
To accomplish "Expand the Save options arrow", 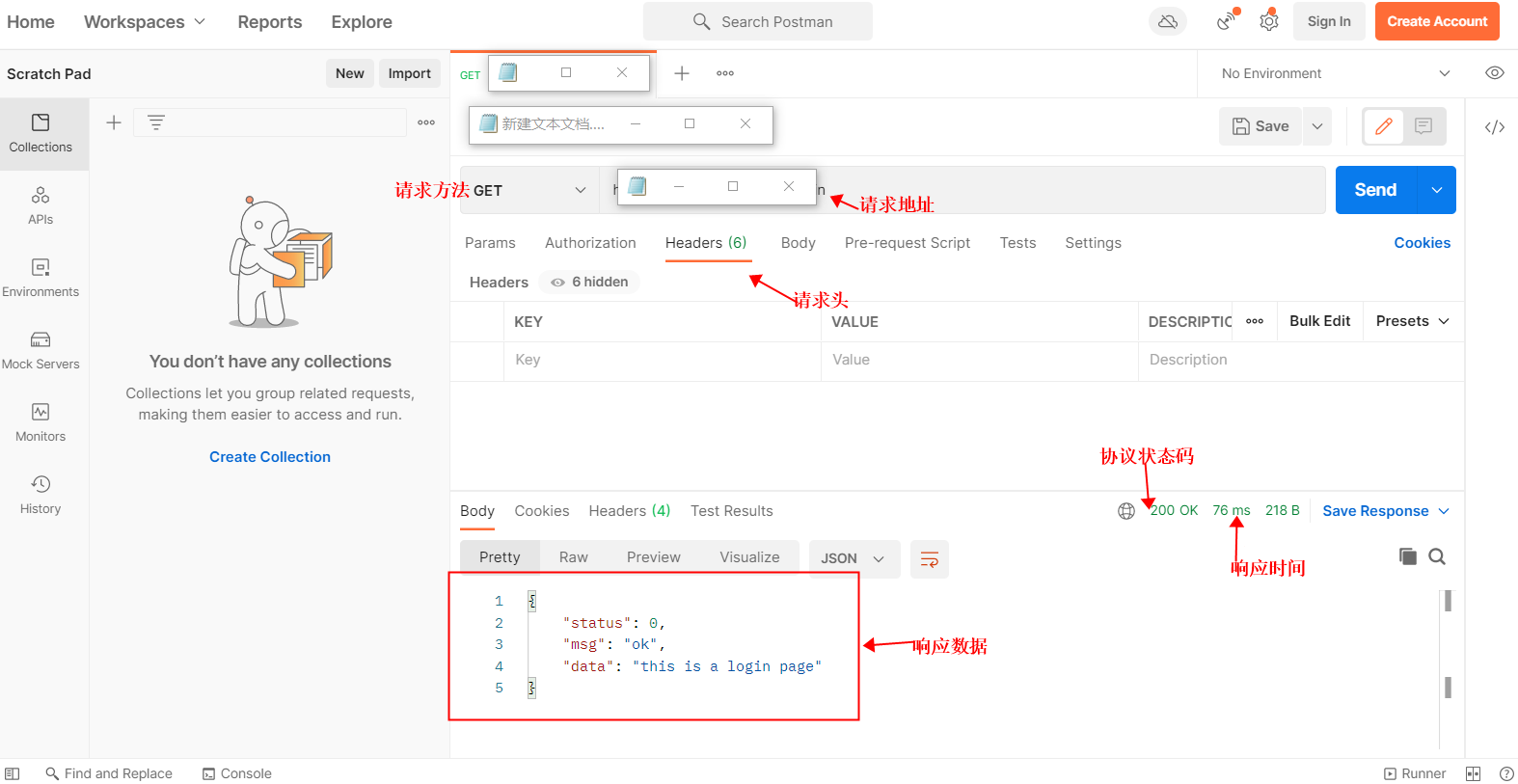I will coord(1317,126).
